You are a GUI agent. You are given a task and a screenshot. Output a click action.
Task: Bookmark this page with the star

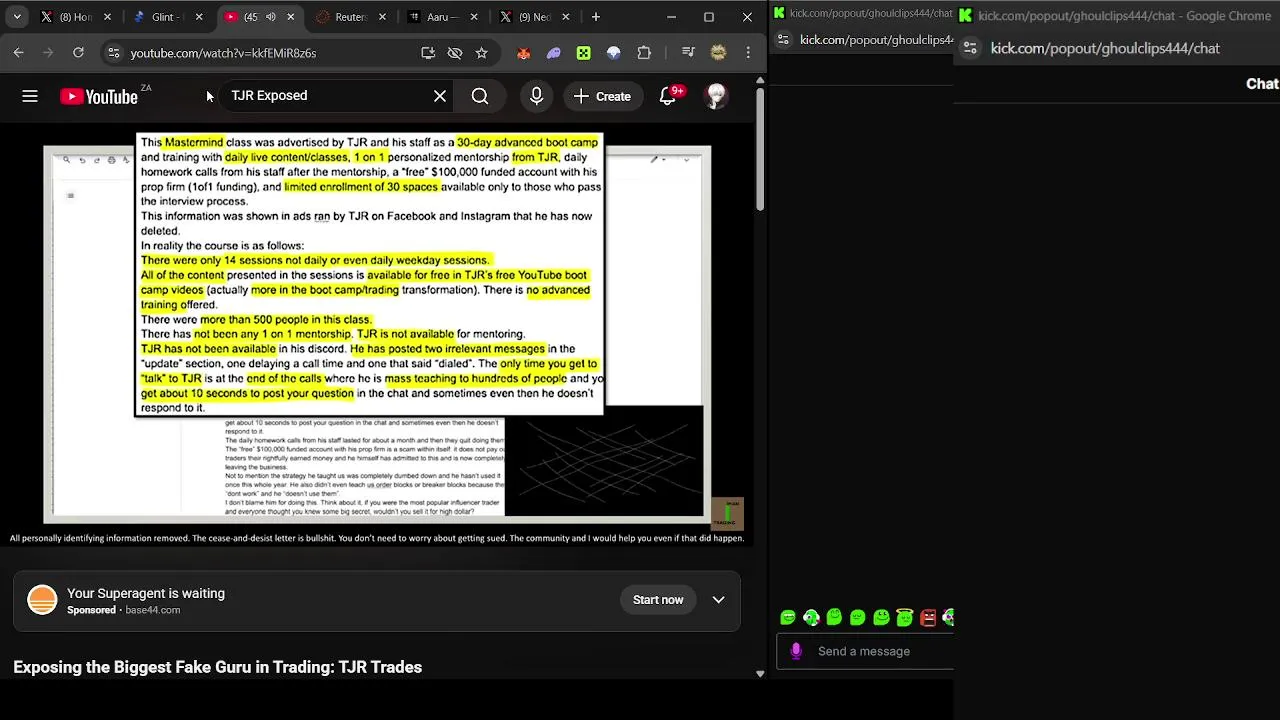point(482,53)
